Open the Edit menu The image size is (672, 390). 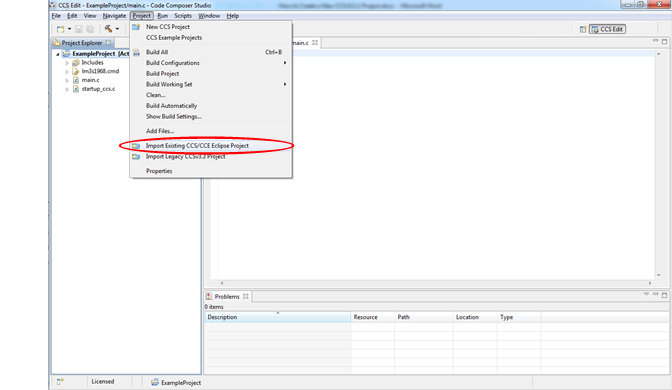(72, 16)
